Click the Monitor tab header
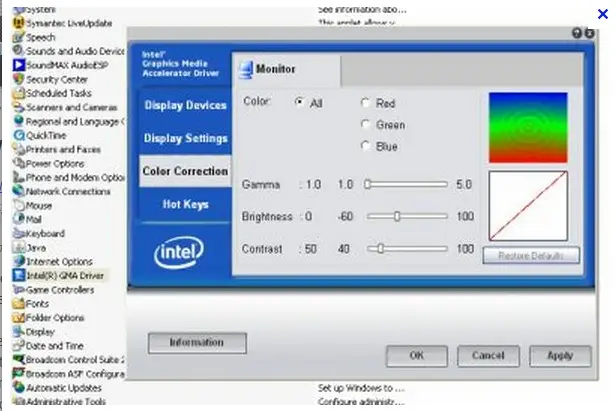 tap(287, 70)
